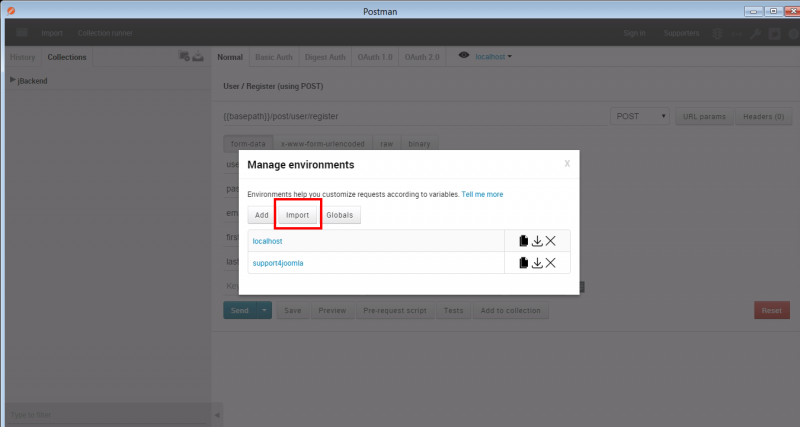Click Add to collection button
This screenshot has width=800, height=427.
[511, 310]
